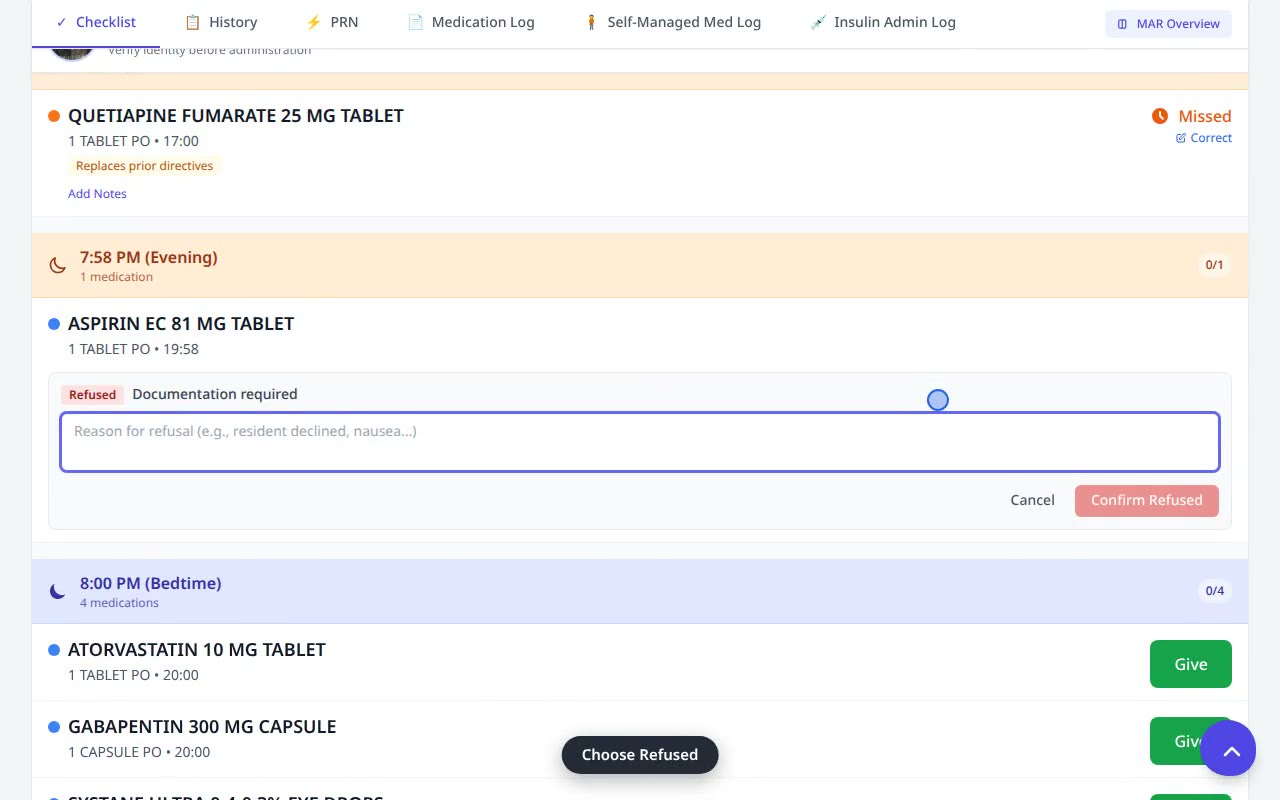Image resolution: width=1280 pixels, height=800 pixels.
Task: Click the page icon on Medication Log tab
Action: click(x=415, y=22)
